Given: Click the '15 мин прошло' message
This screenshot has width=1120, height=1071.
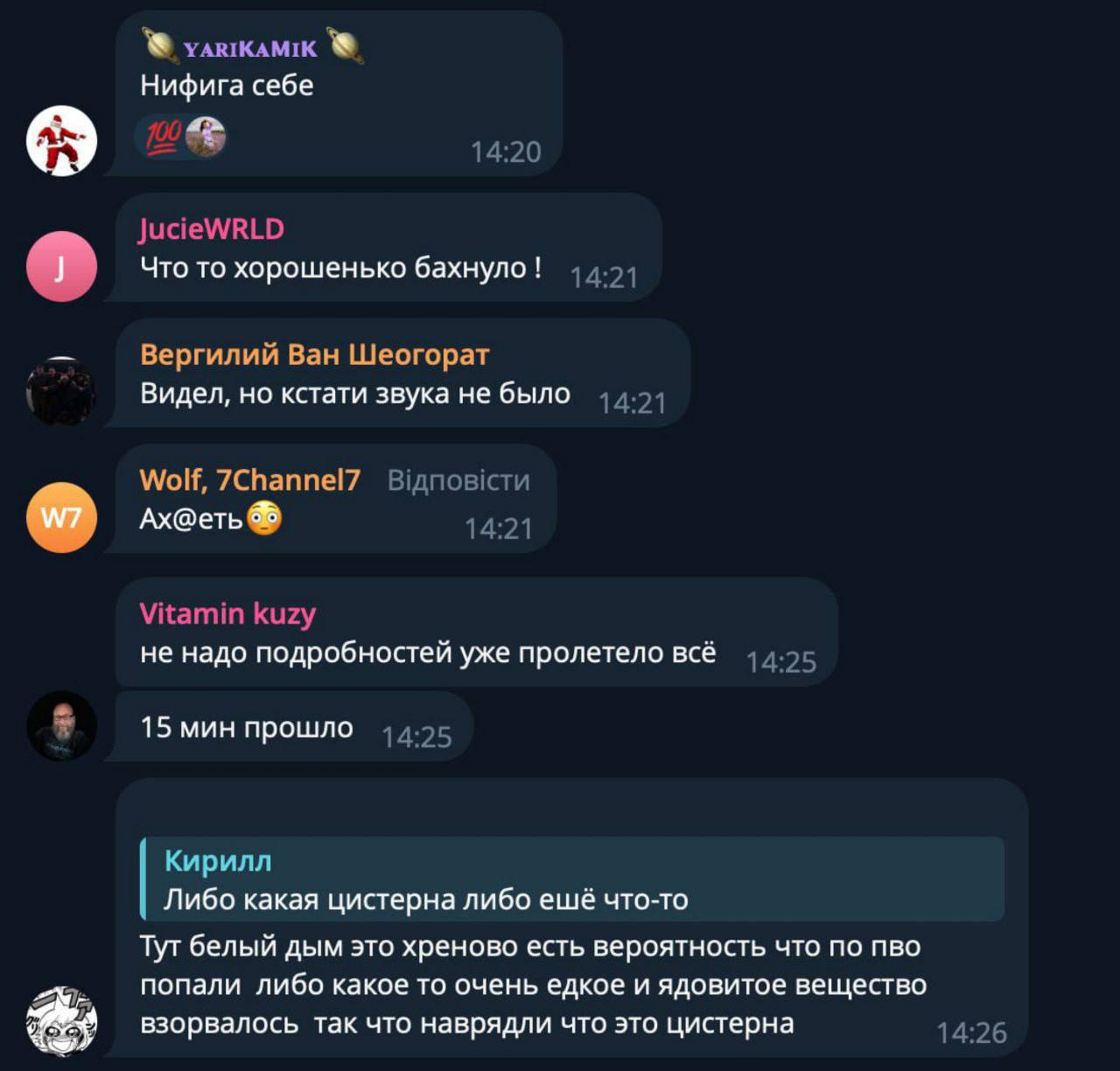Looking at the screenshot, I should [247, 727].
